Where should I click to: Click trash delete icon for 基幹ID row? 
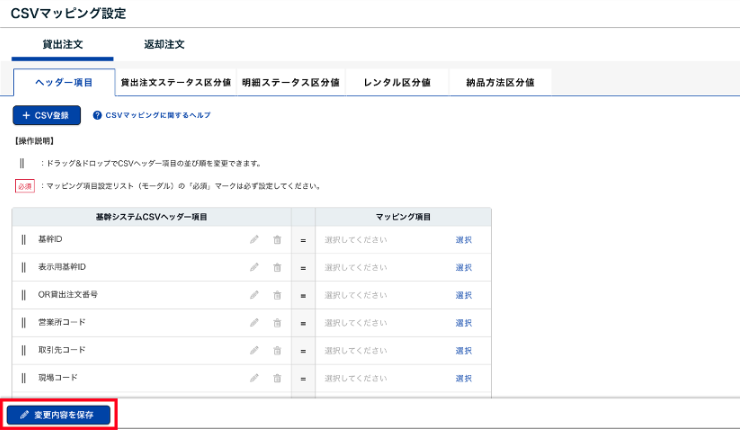click(x=277, y=240)
